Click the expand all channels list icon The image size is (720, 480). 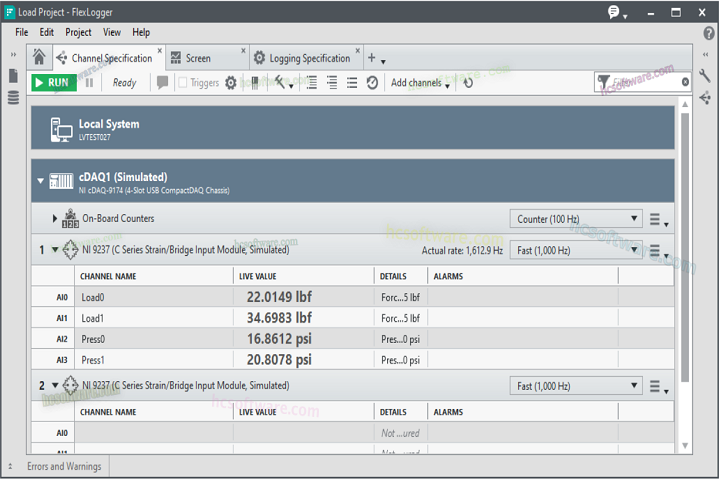coord(312,83)
